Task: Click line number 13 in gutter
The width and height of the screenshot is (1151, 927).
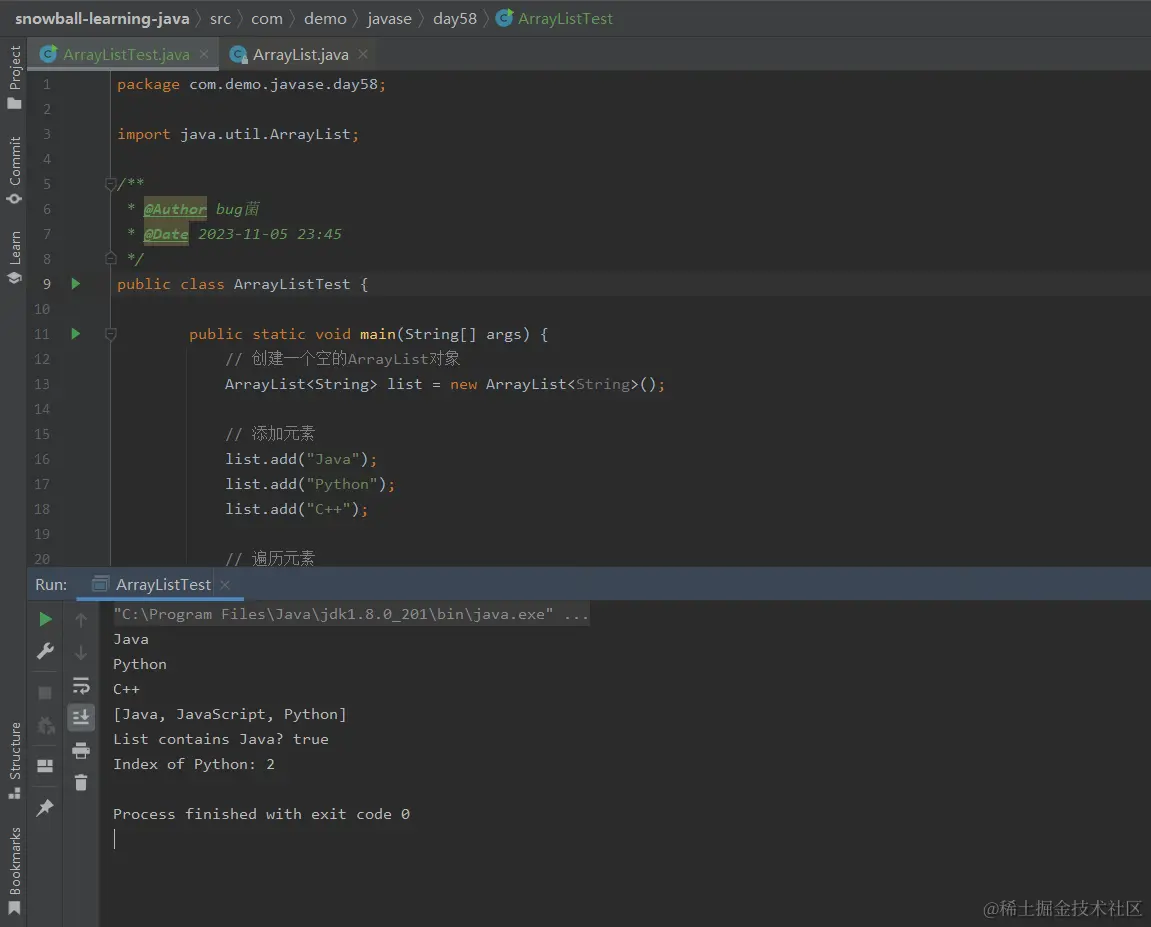Action: [42, 384]
